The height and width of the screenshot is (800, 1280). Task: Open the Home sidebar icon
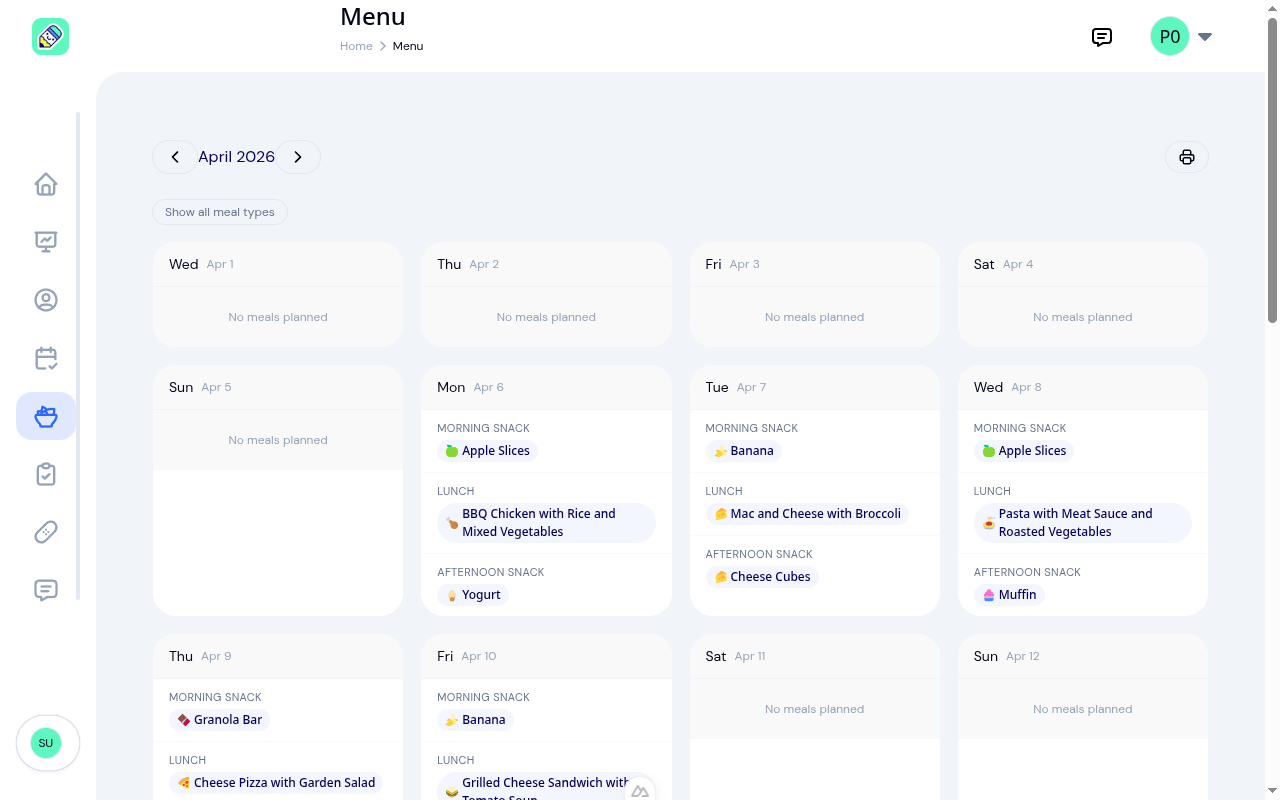(46, 184)
